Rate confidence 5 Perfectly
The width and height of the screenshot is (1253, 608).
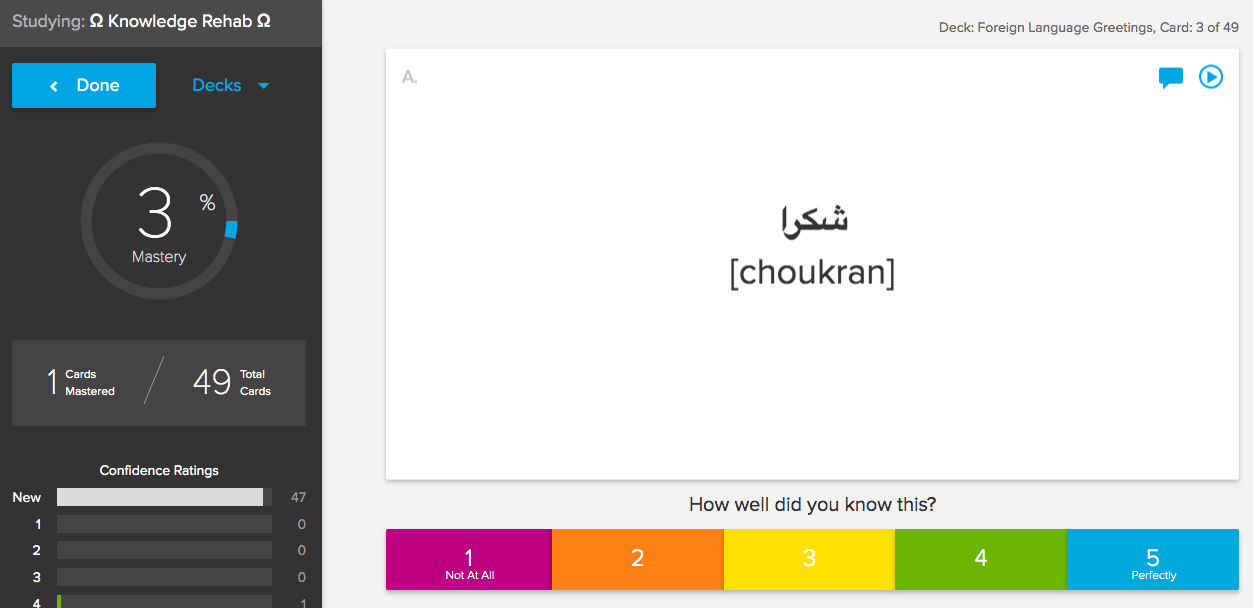pos(1153,560)
